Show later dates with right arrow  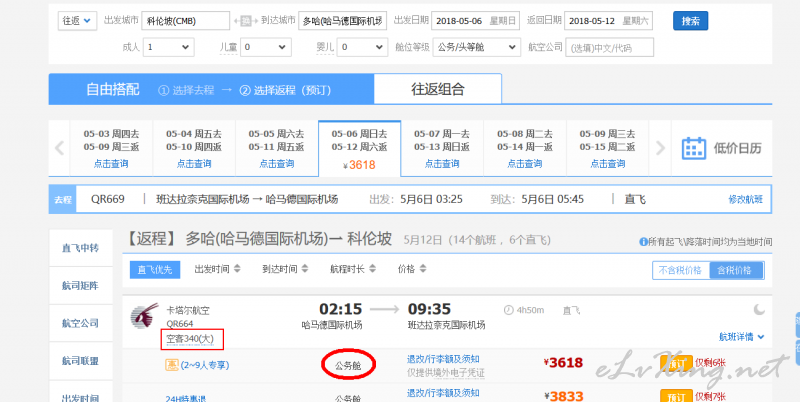660,148
